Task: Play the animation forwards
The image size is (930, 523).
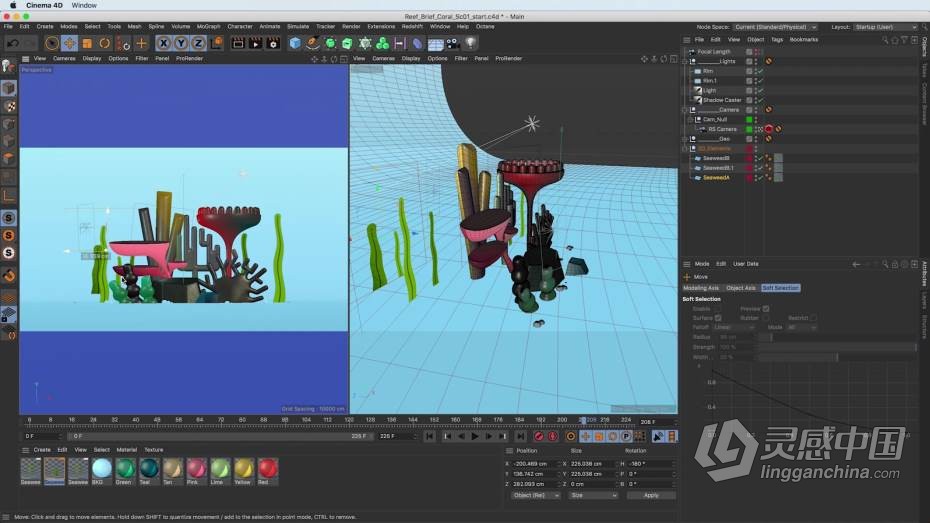Action: (474, 436)
